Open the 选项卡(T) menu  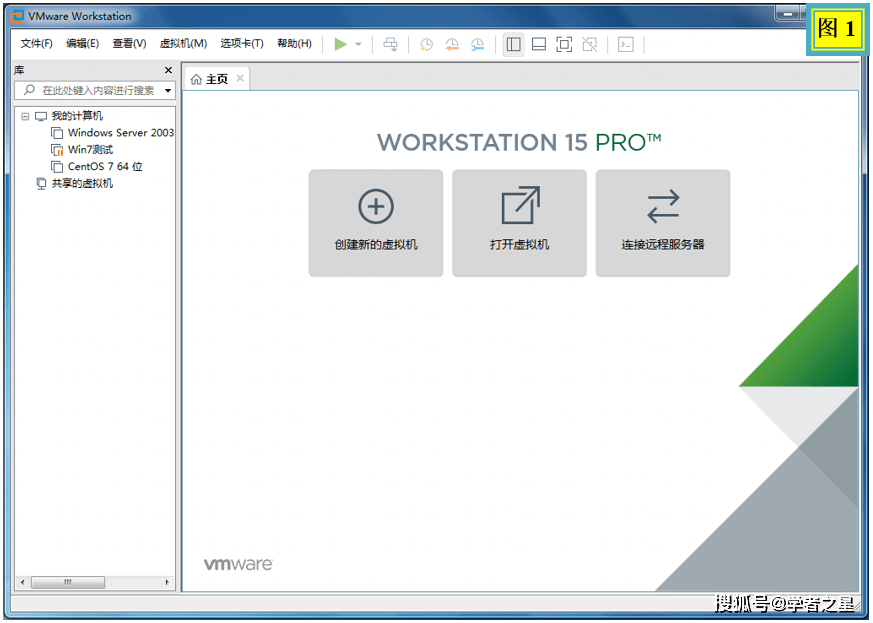[242, 43]
